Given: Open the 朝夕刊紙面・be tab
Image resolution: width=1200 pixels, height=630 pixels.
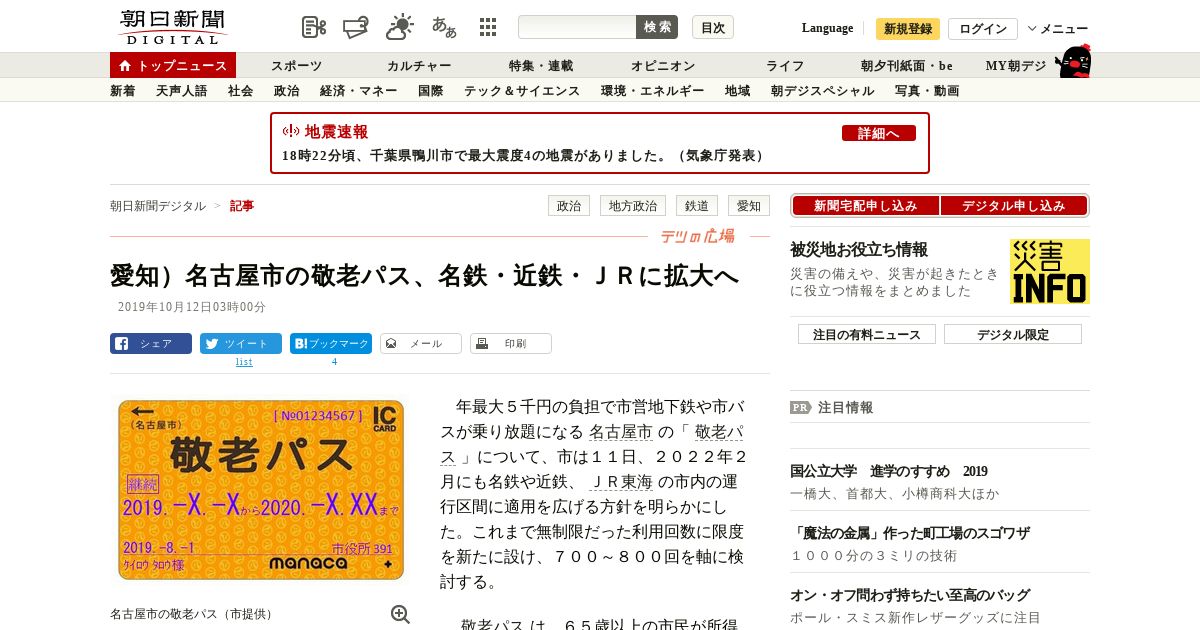Looking at the screenshot, I should coord(907,66).
